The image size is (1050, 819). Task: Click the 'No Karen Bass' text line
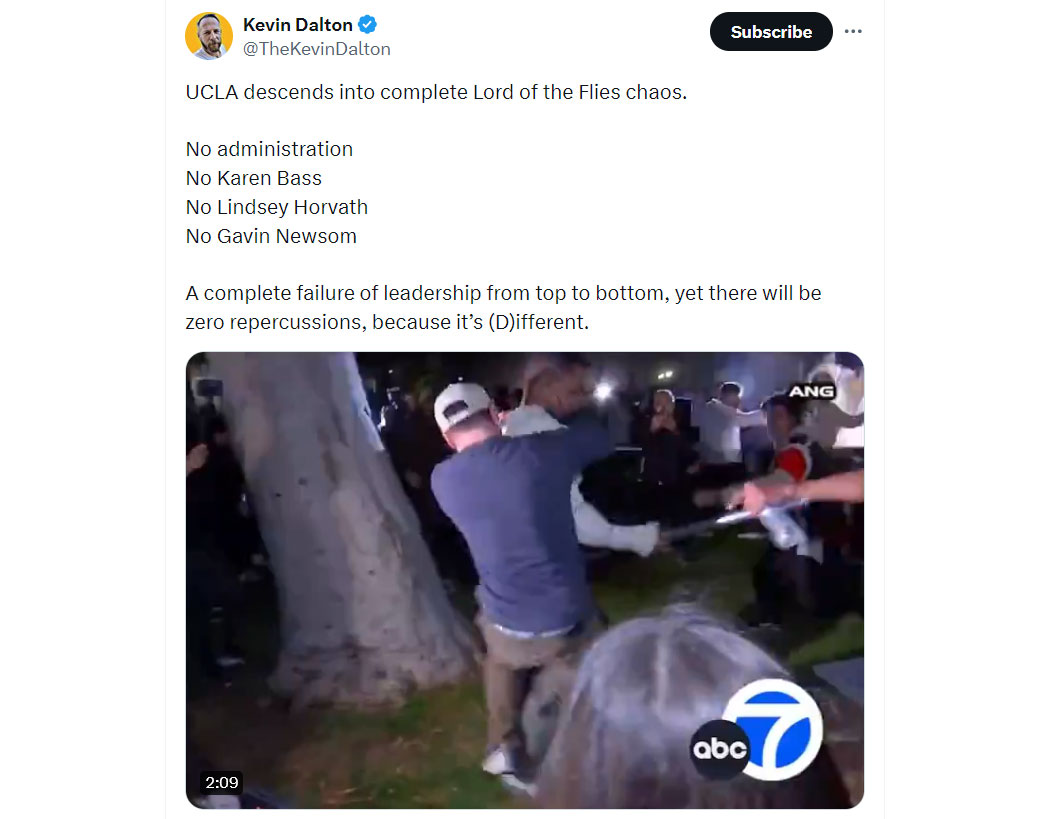pos(254,178)
